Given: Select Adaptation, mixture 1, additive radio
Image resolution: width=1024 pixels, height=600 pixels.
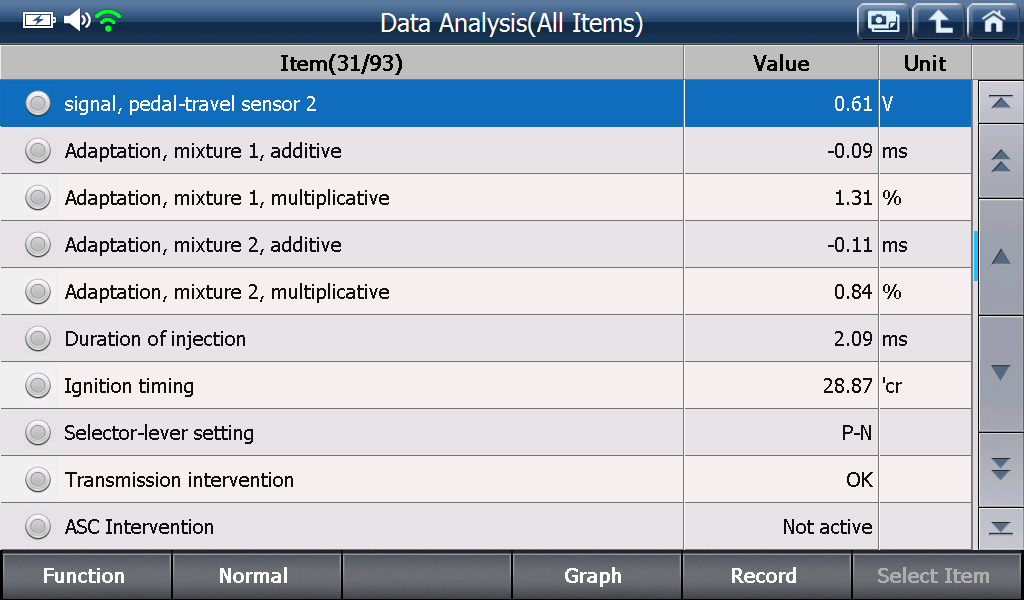Looking at the screenshot, I should tap(38, 151).
